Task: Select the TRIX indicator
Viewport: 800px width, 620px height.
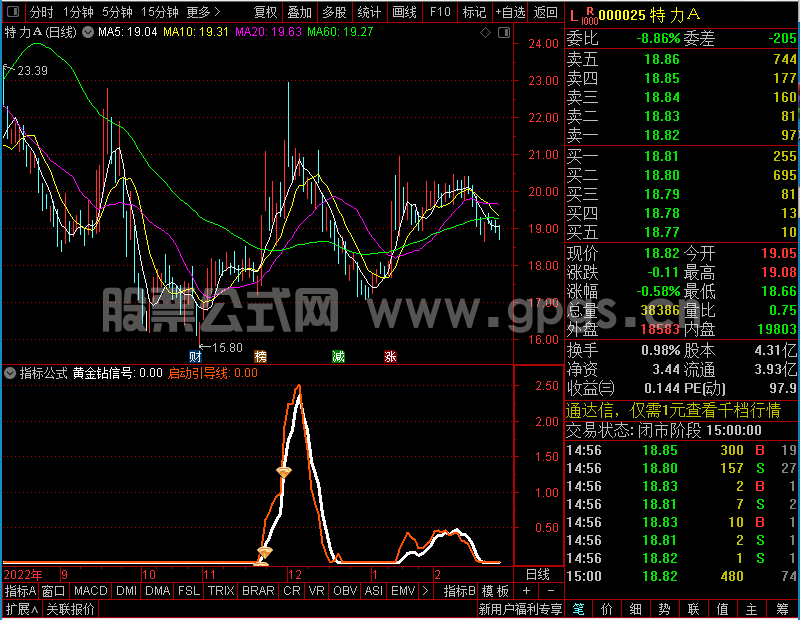Action: [221, 591]
